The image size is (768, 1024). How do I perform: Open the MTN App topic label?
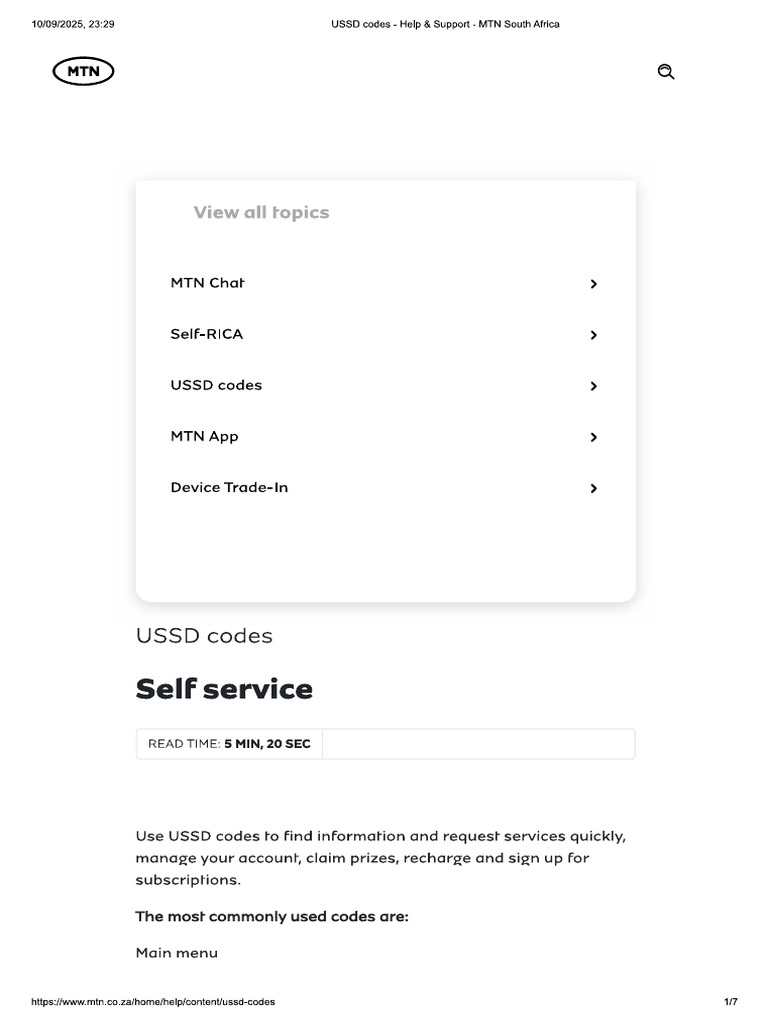(205, 436)
